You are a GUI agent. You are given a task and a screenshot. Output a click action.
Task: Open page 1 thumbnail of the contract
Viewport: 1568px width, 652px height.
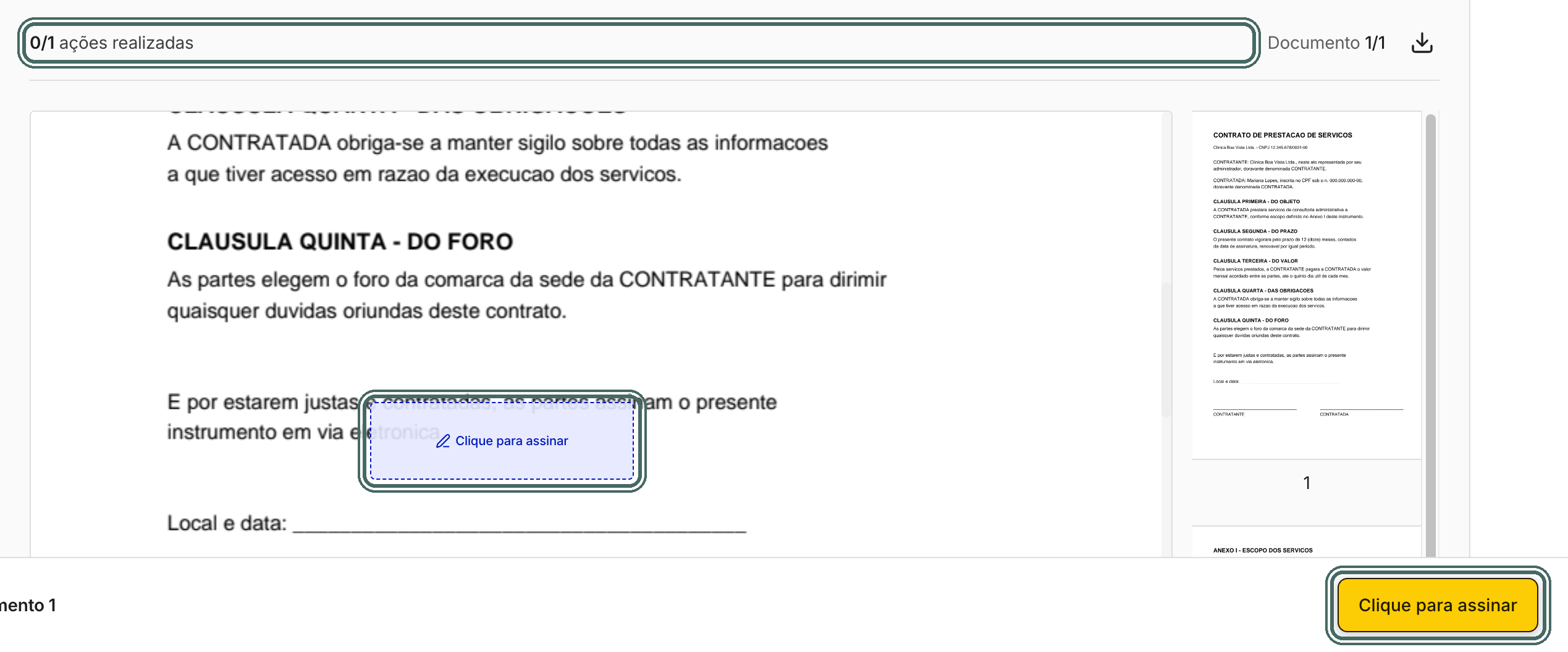click(1307, 285)
